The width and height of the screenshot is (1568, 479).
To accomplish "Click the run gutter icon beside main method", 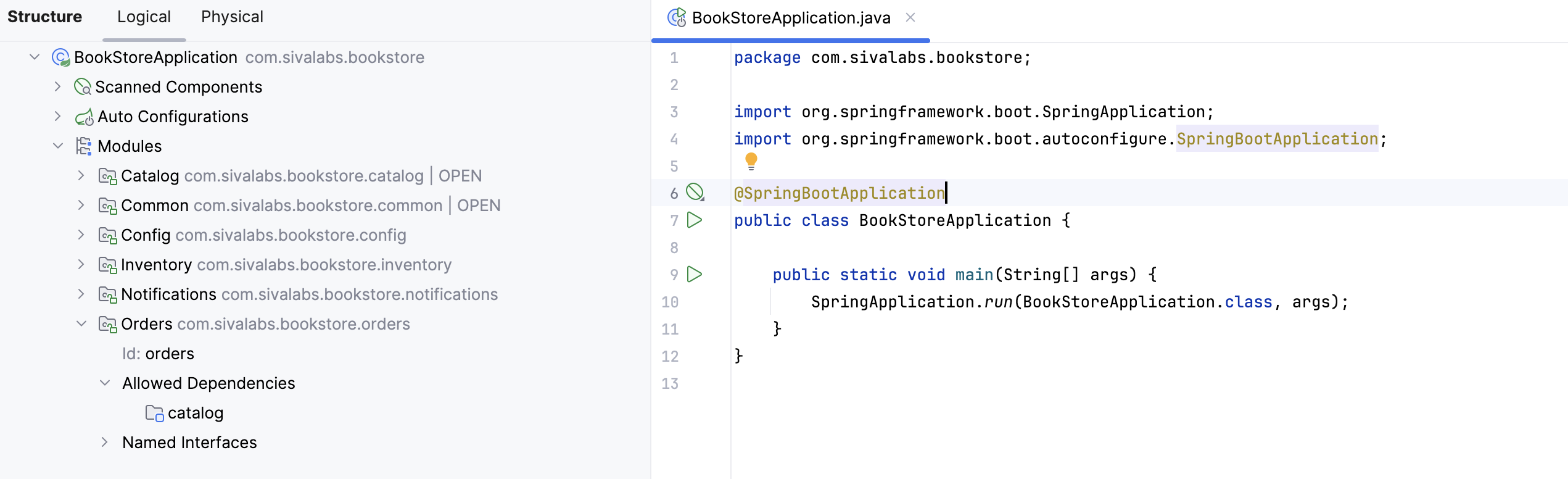I will (x=695, y=275).
